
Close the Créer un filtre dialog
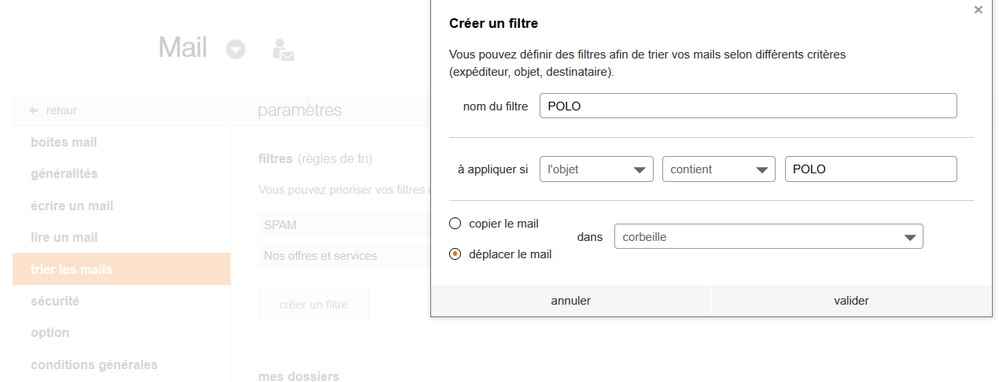click(x=978, y=10)
